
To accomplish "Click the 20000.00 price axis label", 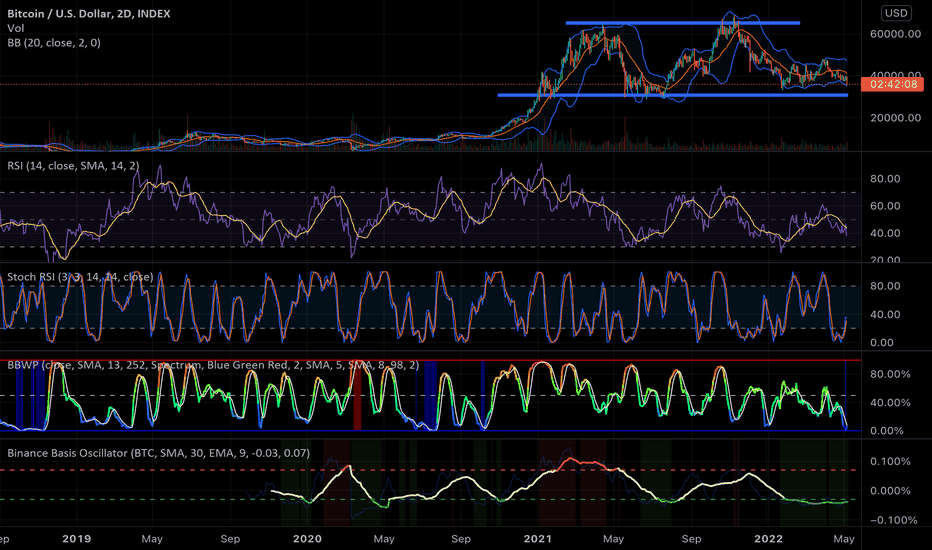I will [895, 118].
